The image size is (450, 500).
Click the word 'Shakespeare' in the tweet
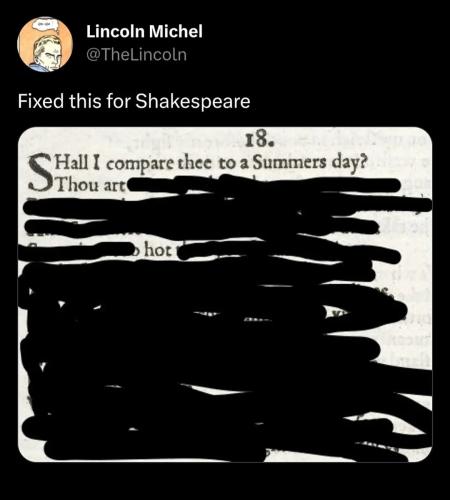tap(193, 101)
